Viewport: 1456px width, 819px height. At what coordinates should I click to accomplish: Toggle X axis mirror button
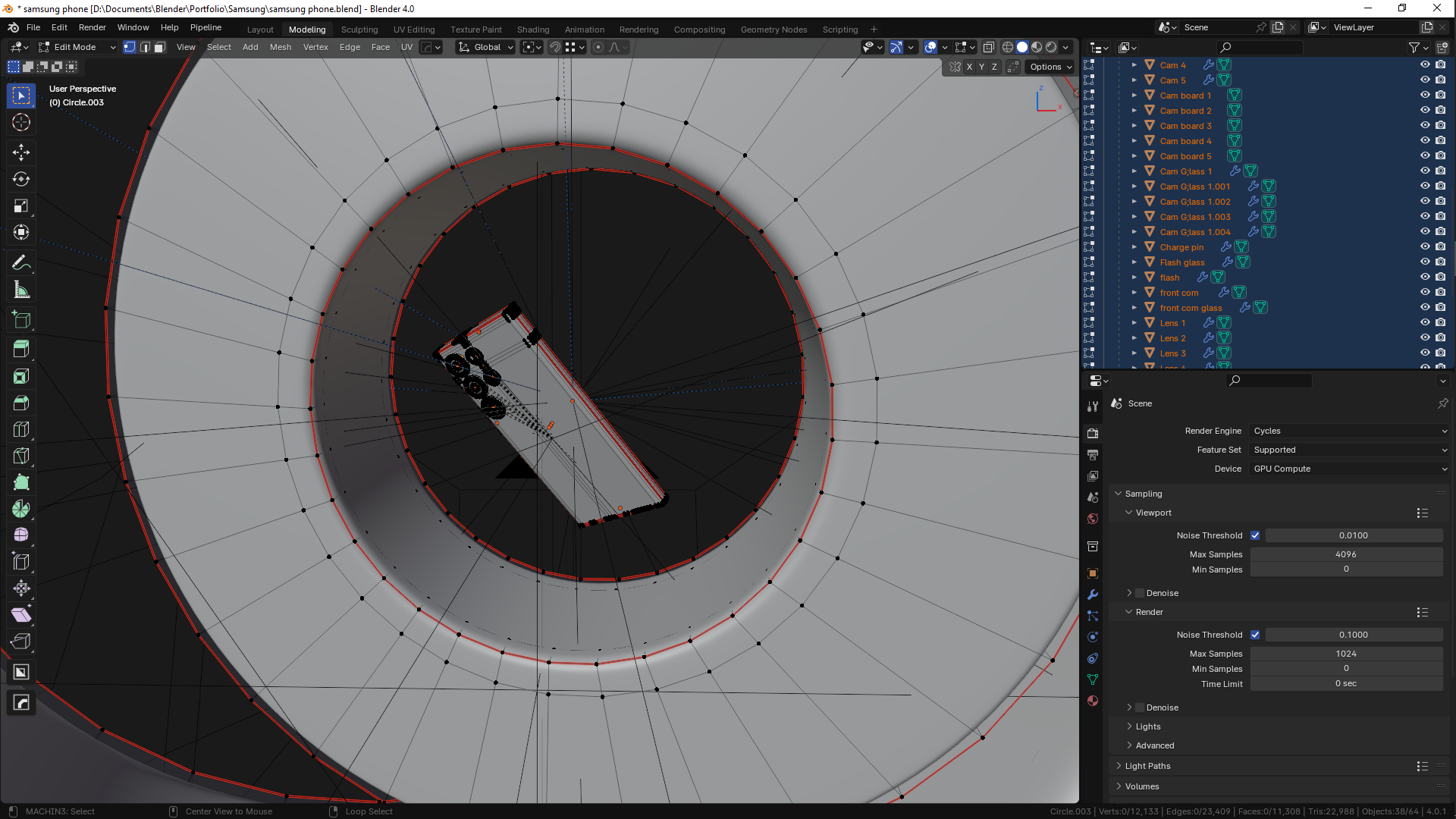click(x=969, y=67)
